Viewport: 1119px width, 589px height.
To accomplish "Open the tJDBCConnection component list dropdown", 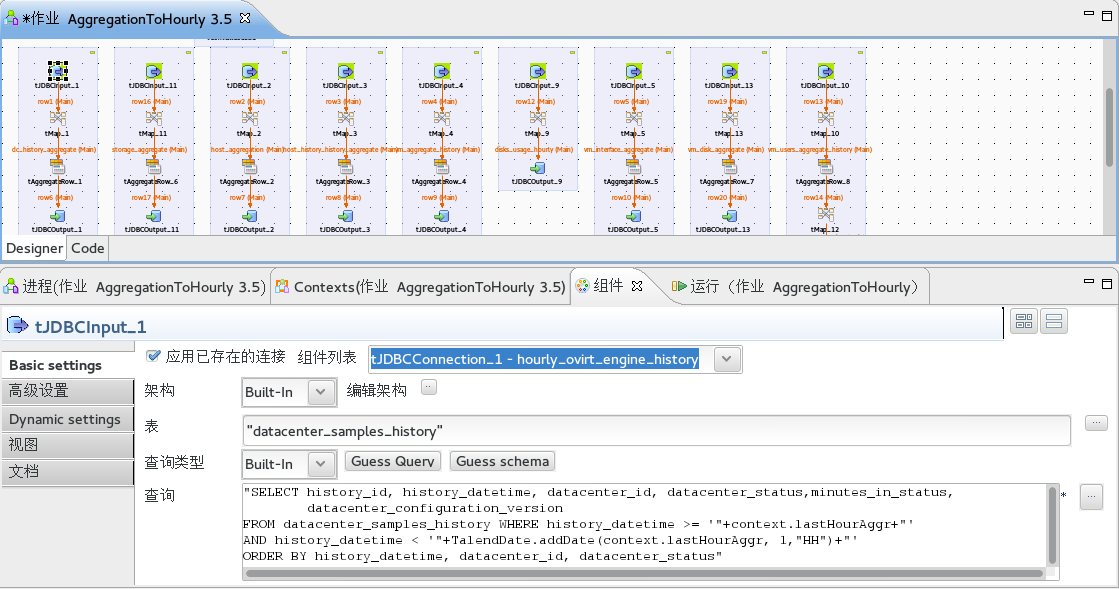I will point(727,359).
